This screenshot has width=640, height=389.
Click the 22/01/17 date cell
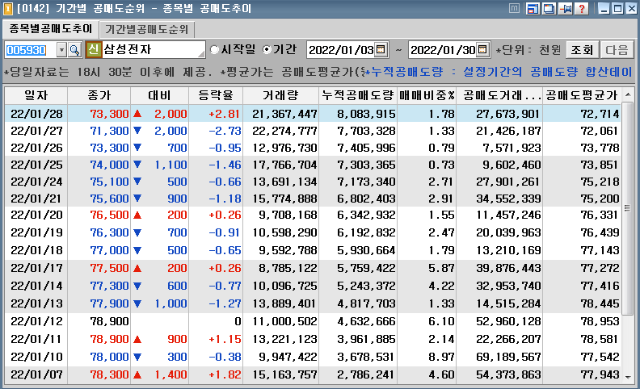click(x=36, y=268)
